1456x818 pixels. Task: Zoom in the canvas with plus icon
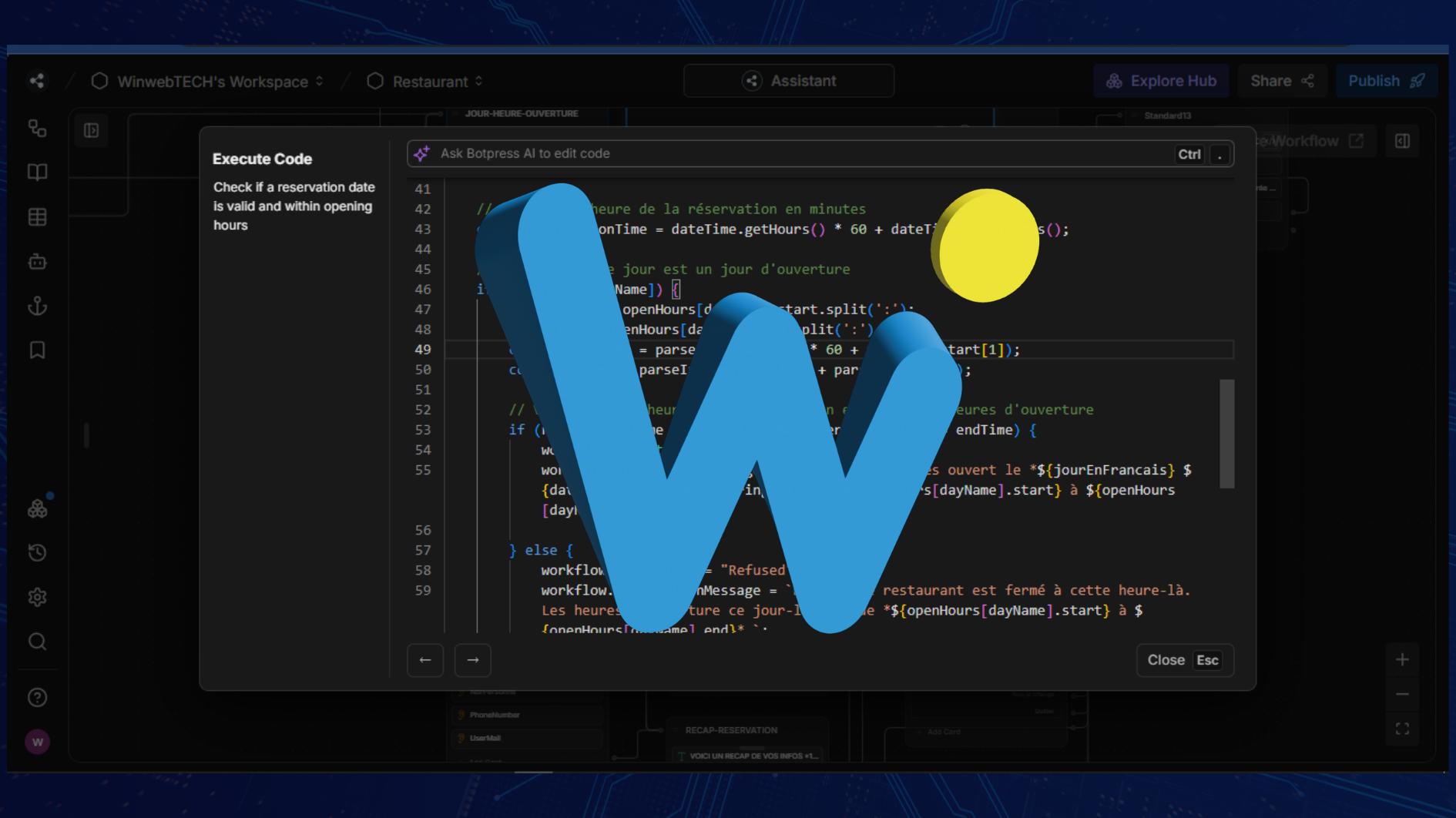1402,659
